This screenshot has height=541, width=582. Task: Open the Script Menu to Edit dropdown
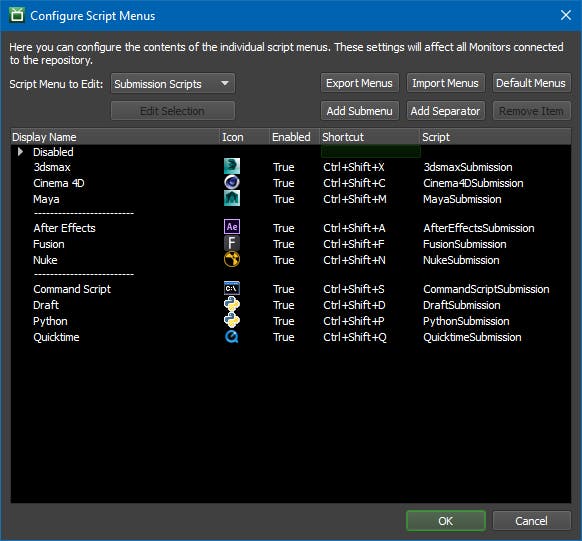173,83
